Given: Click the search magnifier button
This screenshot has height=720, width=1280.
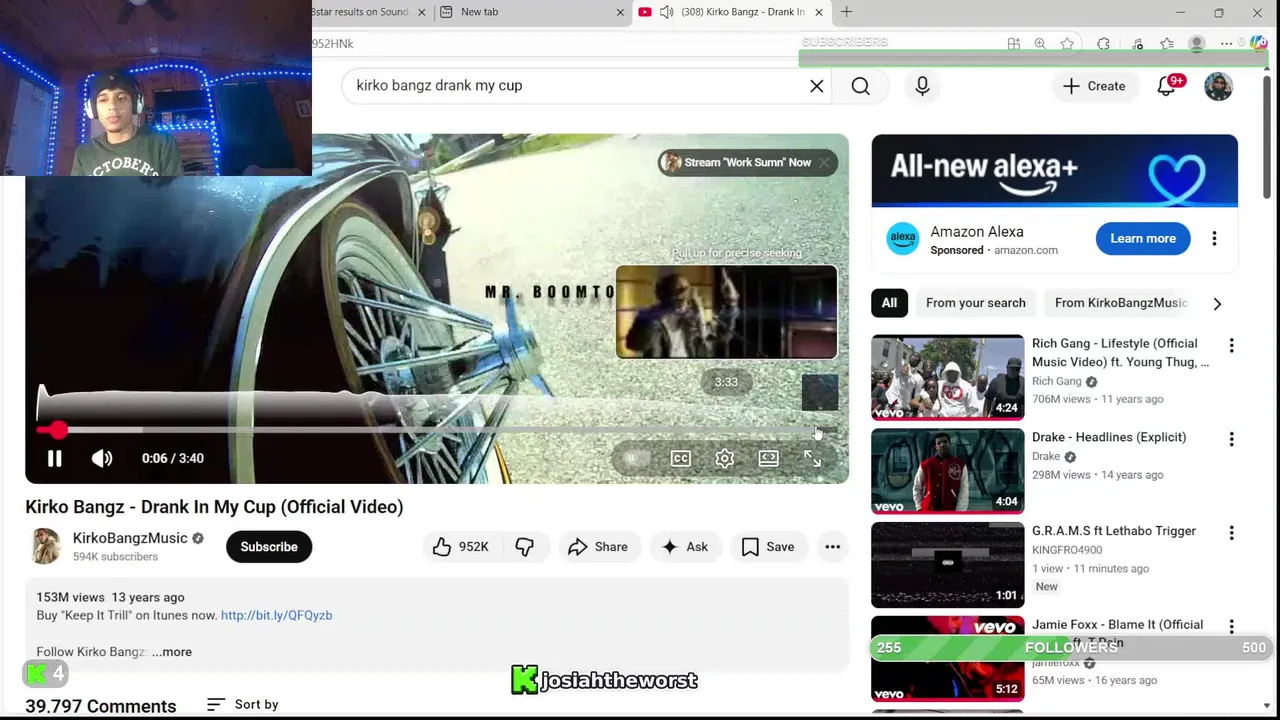Looking at the screenshot, I should pos(860,86).
